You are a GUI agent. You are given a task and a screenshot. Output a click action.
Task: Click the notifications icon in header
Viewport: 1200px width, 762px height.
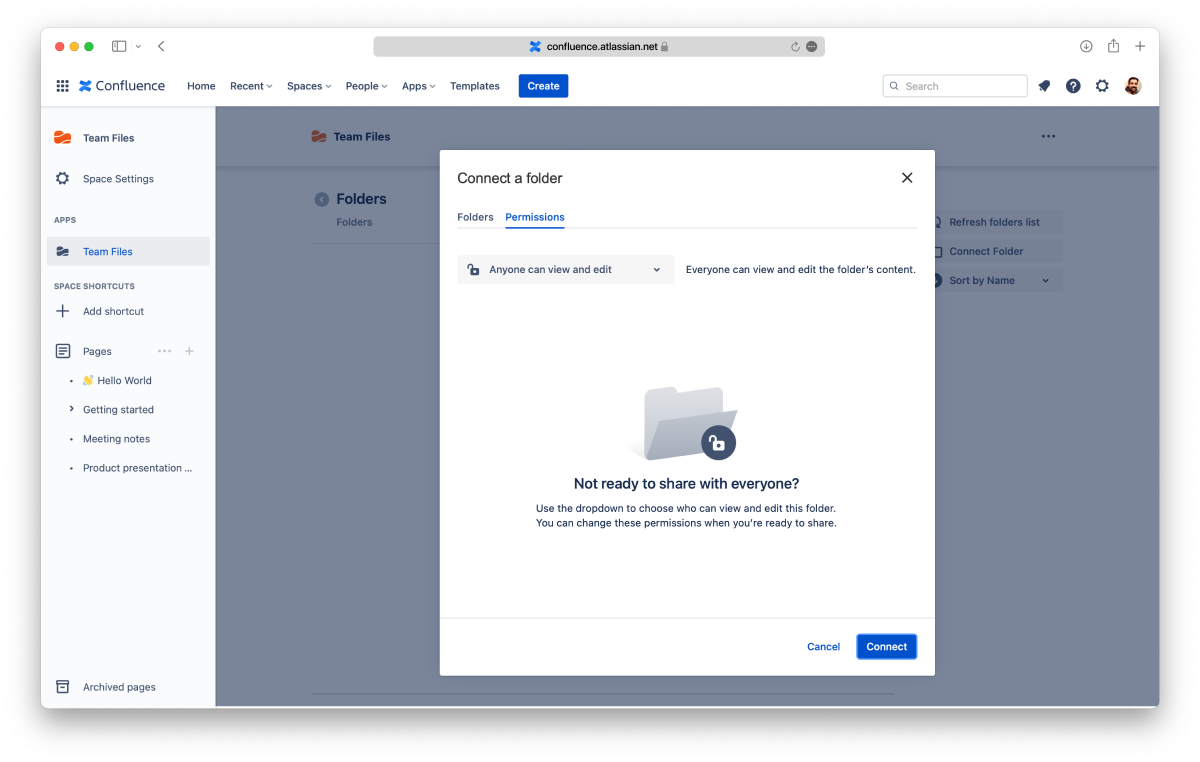click(x=1044, y=86)
